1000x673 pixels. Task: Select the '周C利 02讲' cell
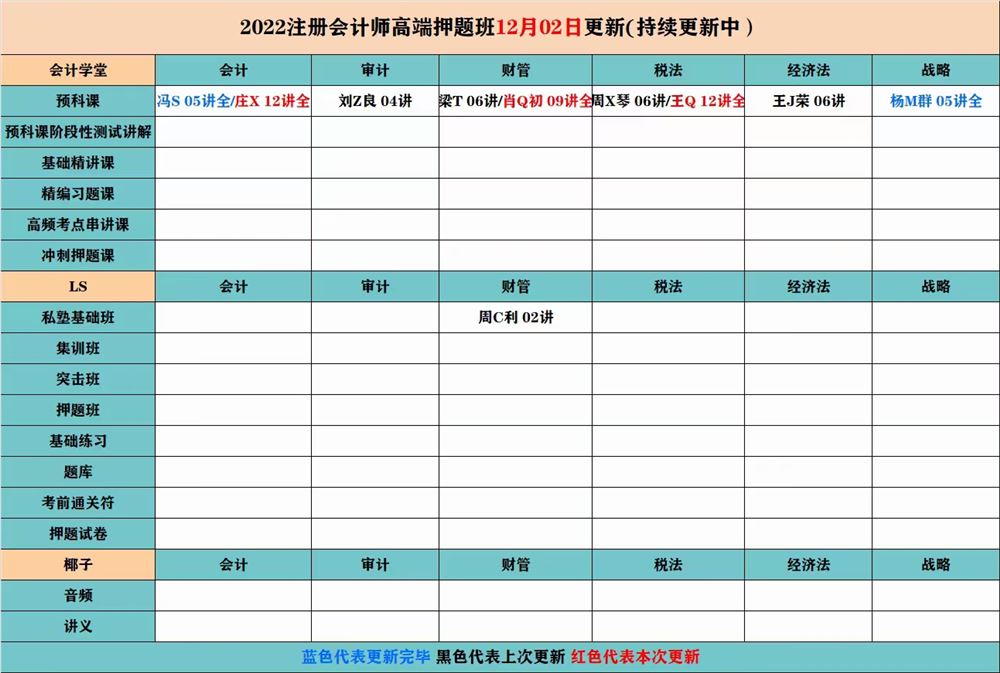515,317
